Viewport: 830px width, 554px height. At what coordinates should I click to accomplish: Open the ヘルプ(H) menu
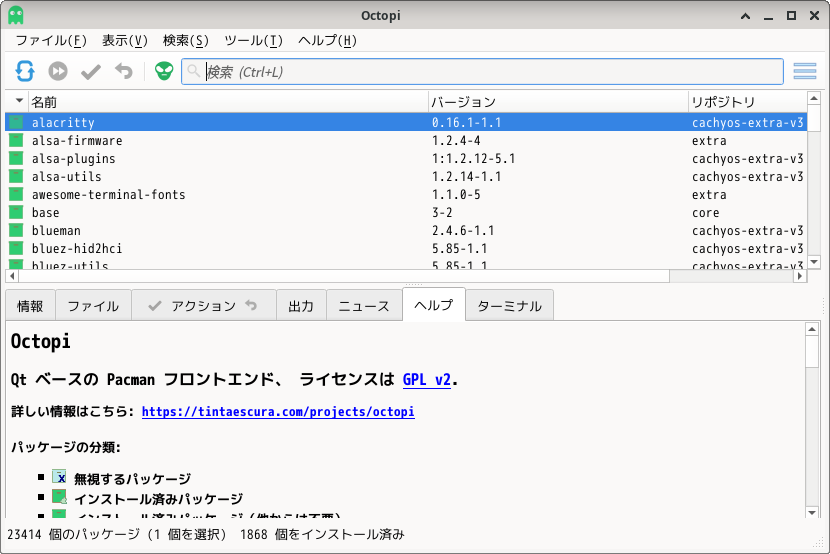(327, 40)
